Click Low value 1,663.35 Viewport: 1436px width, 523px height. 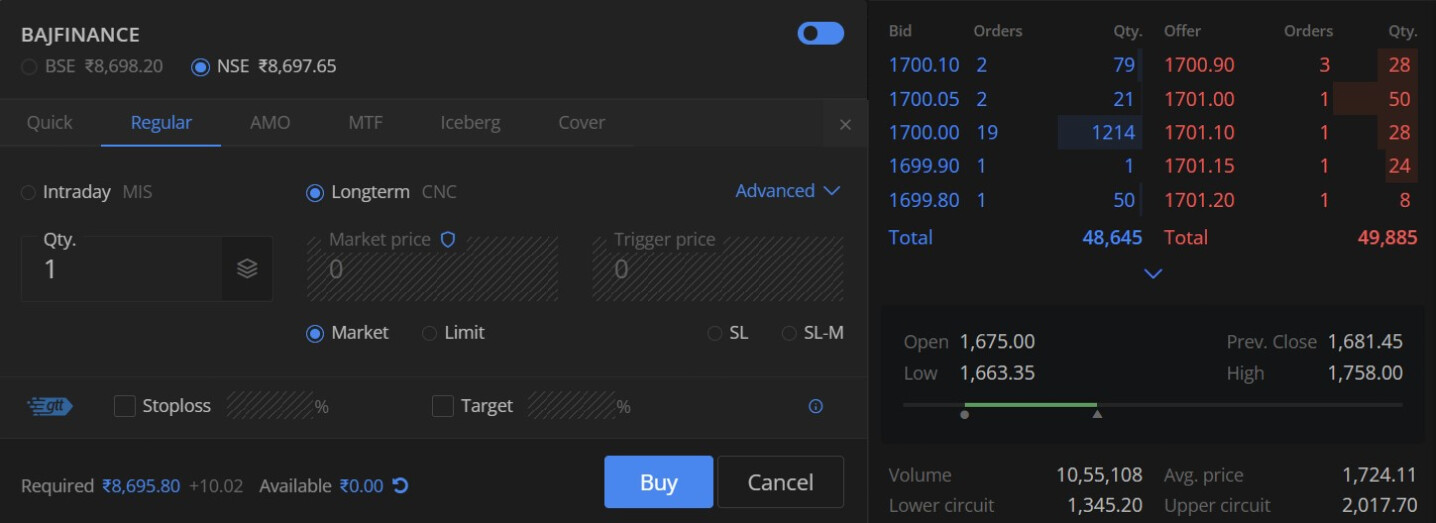click(x=997, y=373)
